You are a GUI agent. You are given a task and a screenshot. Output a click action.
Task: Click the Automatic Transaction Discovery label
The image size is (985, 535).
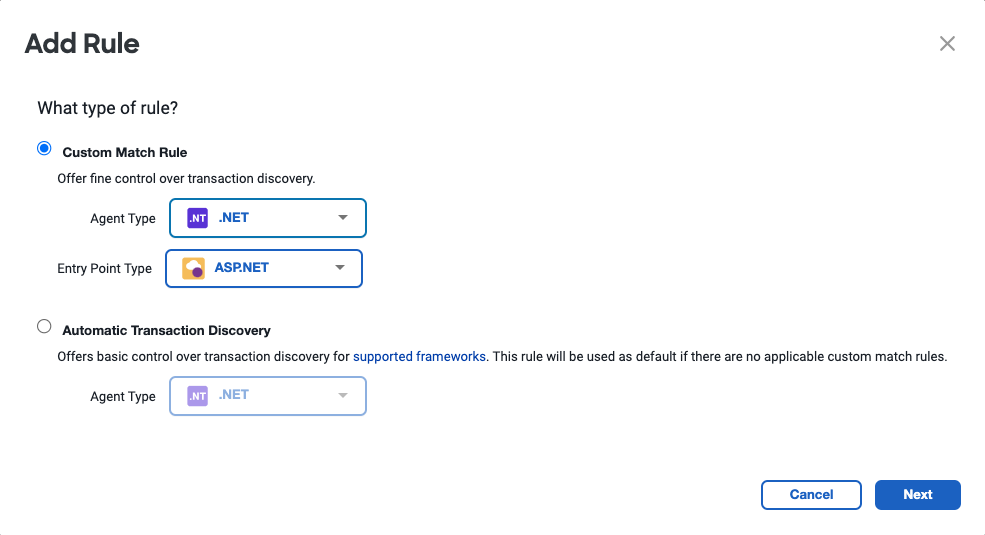[166, 330]
